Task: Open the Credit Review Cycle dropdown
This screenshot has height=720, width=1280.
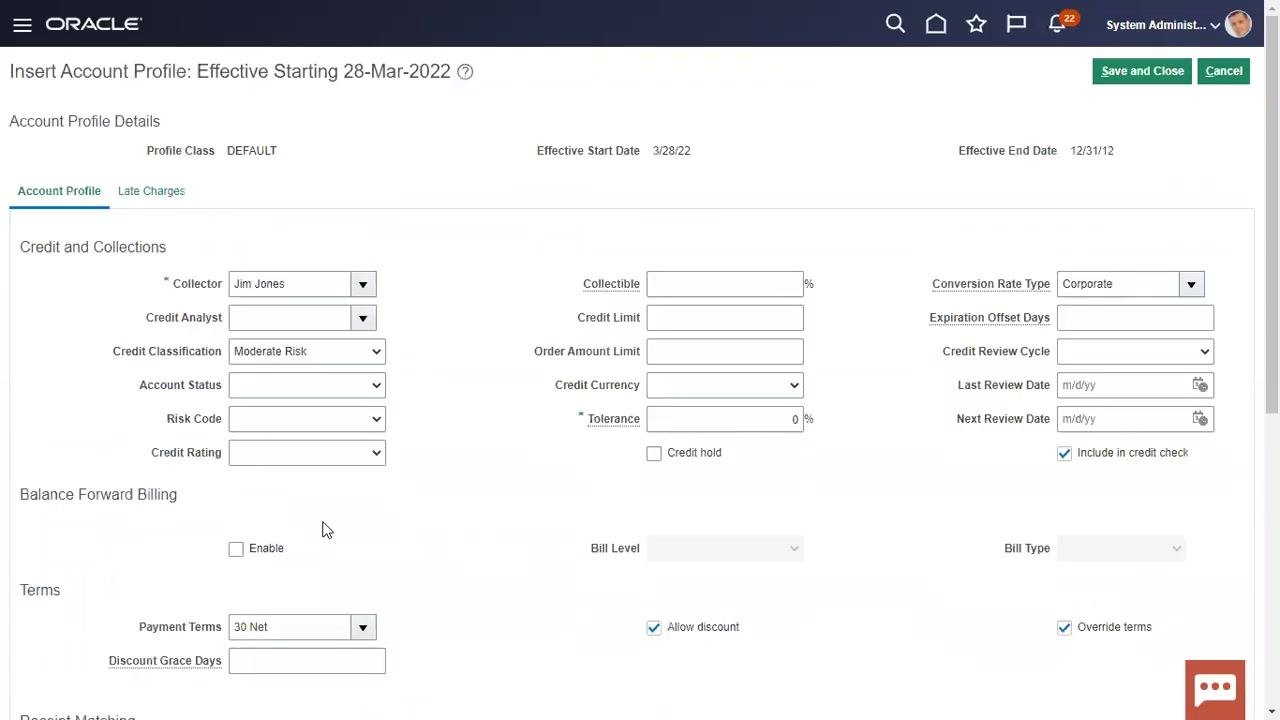Action: (1135, 352)
